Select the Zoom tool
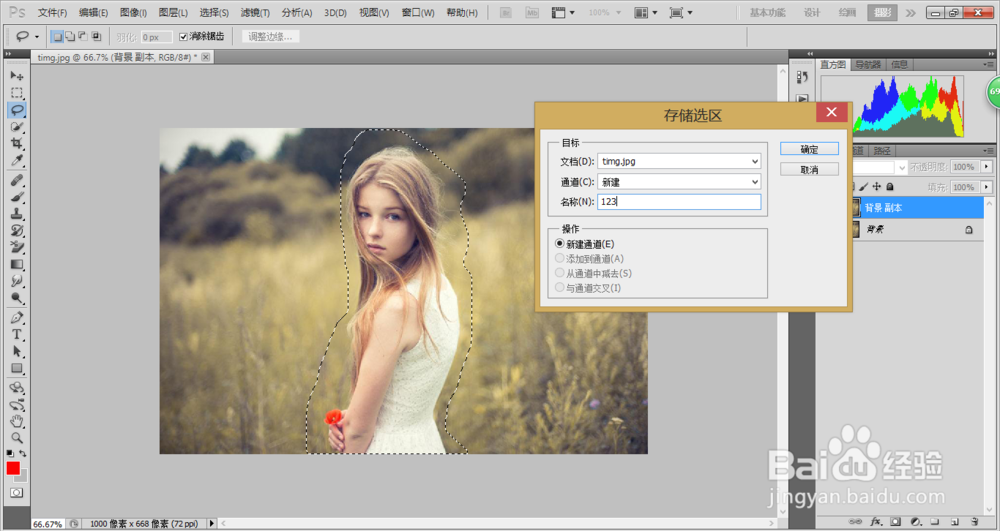The width and height of the screenshot is (1000, 531). [17, 438]
